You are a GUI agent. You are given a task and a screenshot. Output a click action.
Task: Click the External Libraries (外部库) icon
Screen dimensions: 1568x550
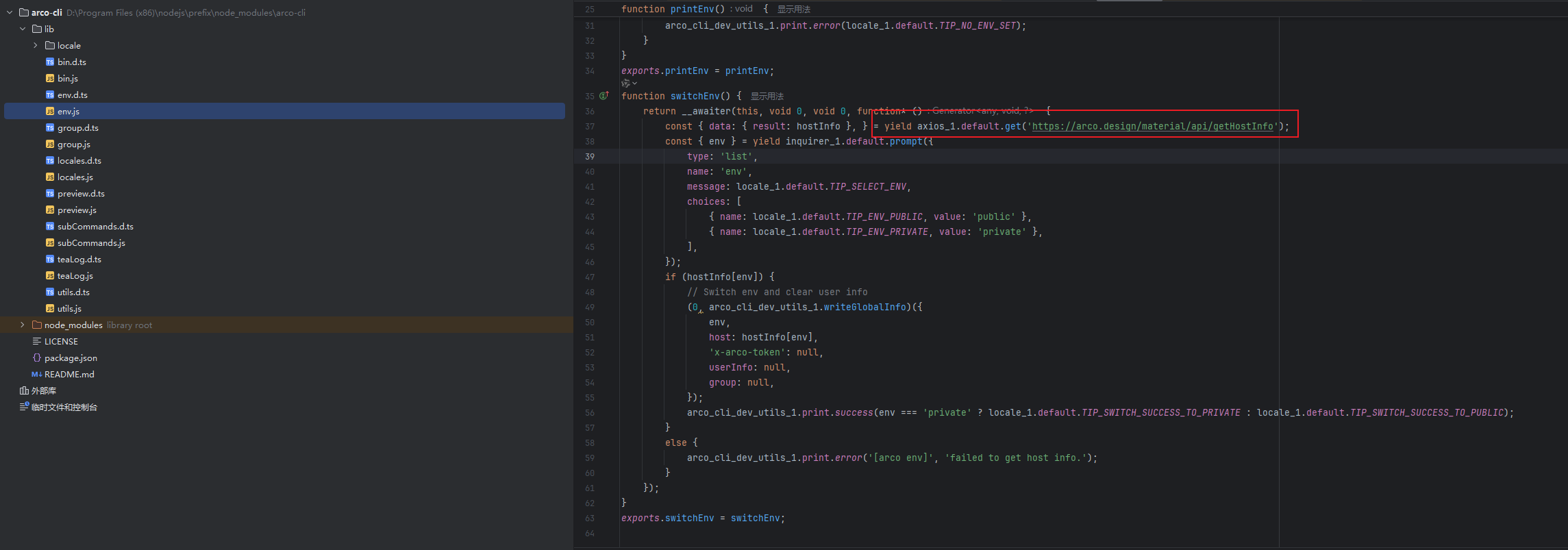tap(24, 391)
